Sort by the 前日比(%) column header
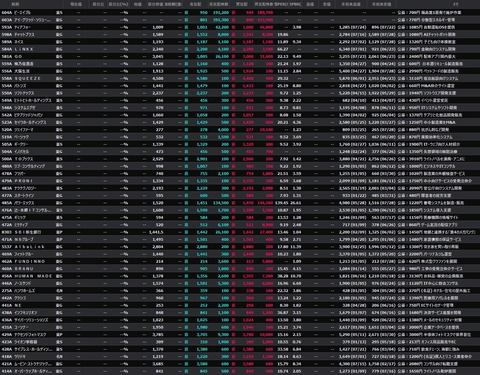 pyautogui.click(x=119, y=4)
